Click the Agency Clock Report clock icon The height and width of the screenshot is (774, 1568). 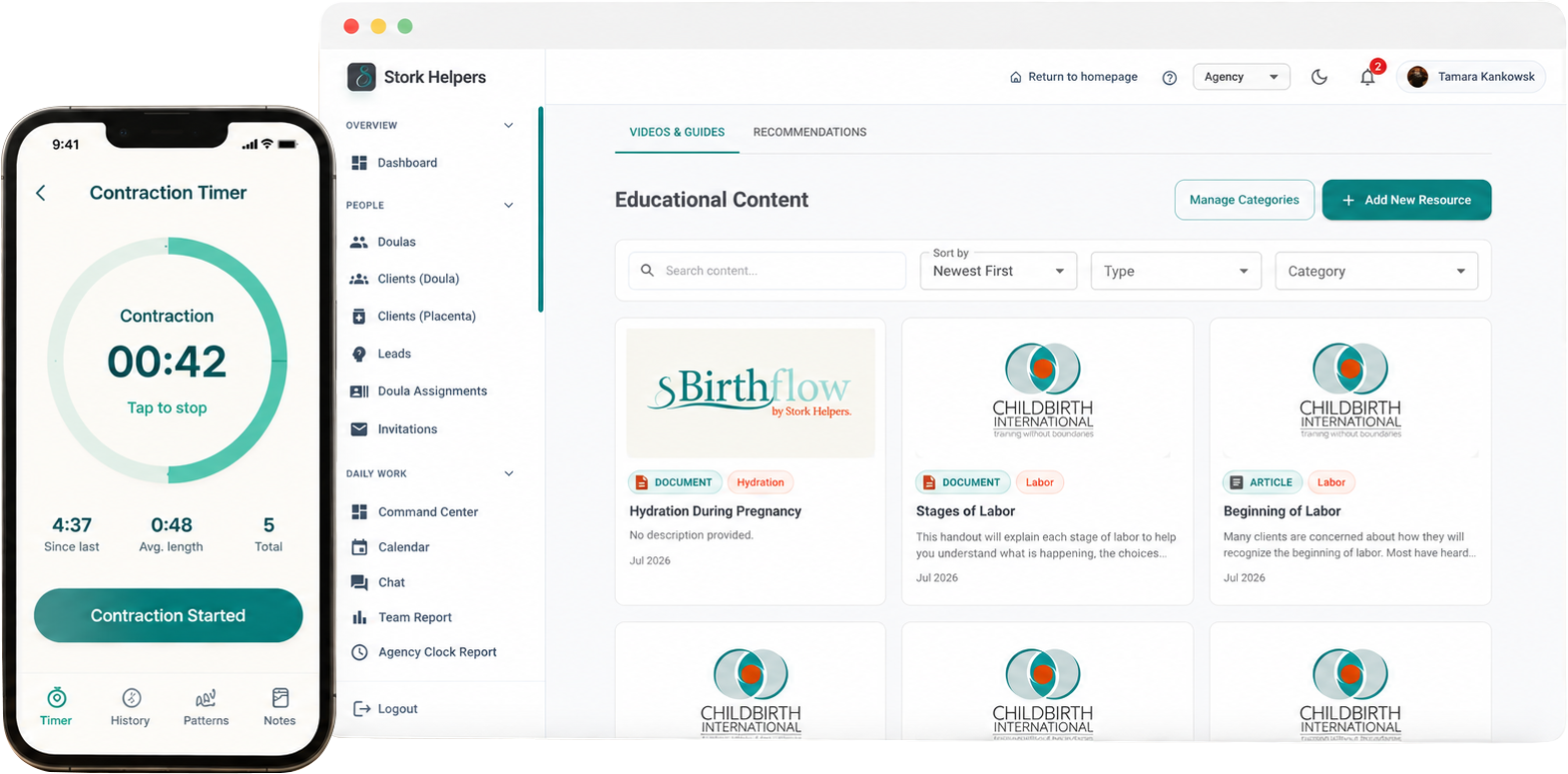(359, 652)
